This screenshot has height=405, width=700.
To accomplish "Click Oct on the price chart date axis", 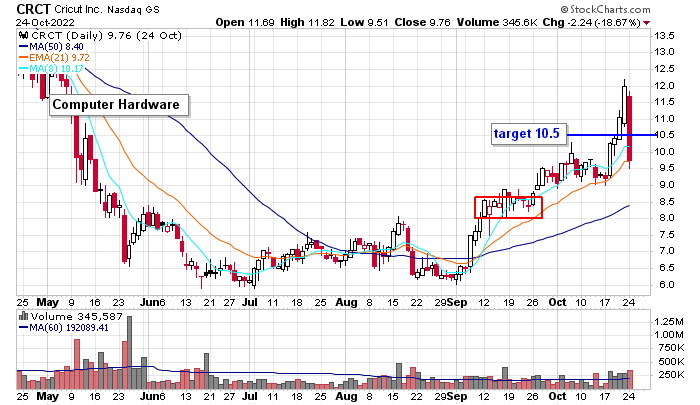I will coord(557,303).
